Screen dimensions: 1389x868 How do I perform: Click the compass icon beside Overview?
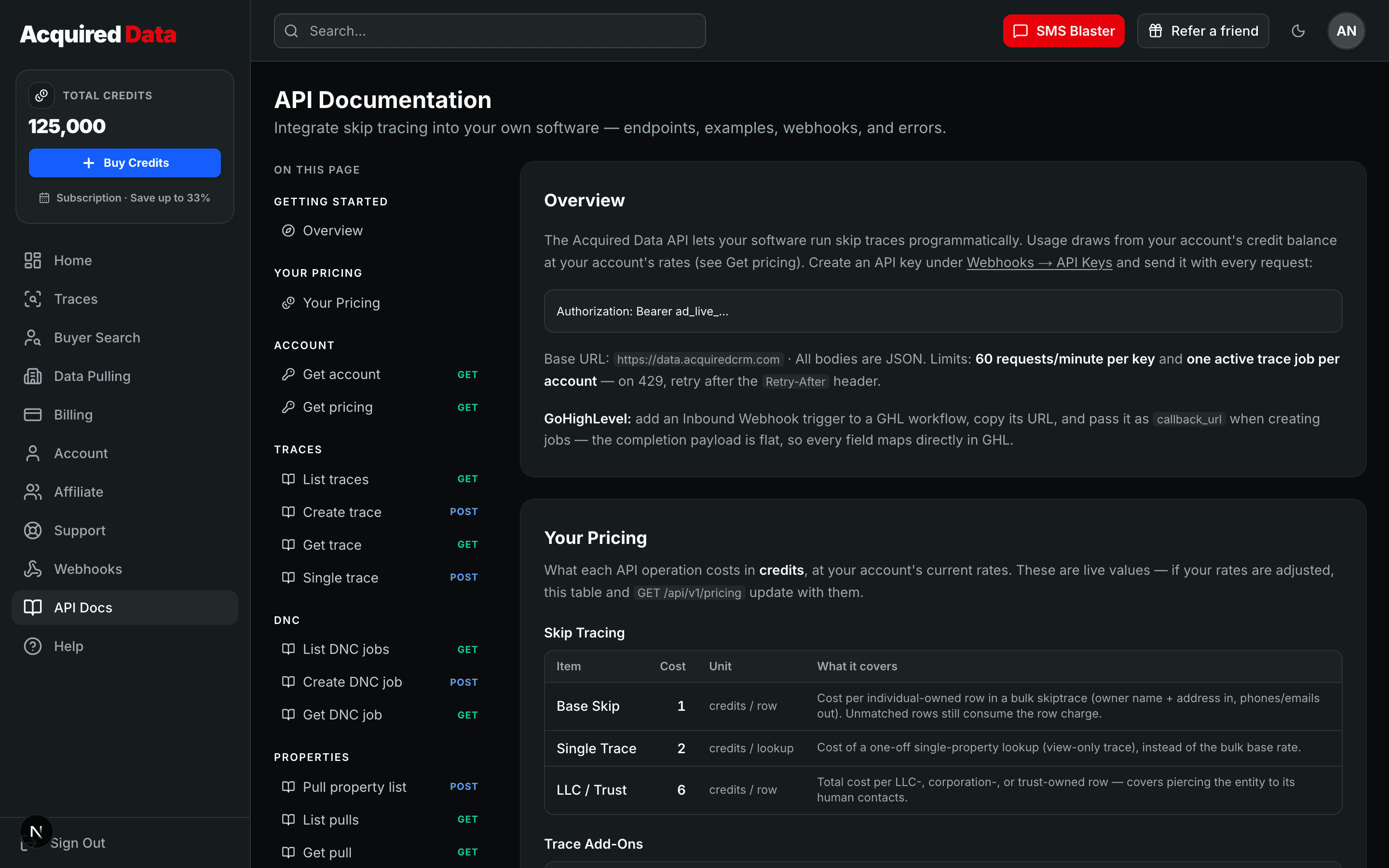click(288, 231)
